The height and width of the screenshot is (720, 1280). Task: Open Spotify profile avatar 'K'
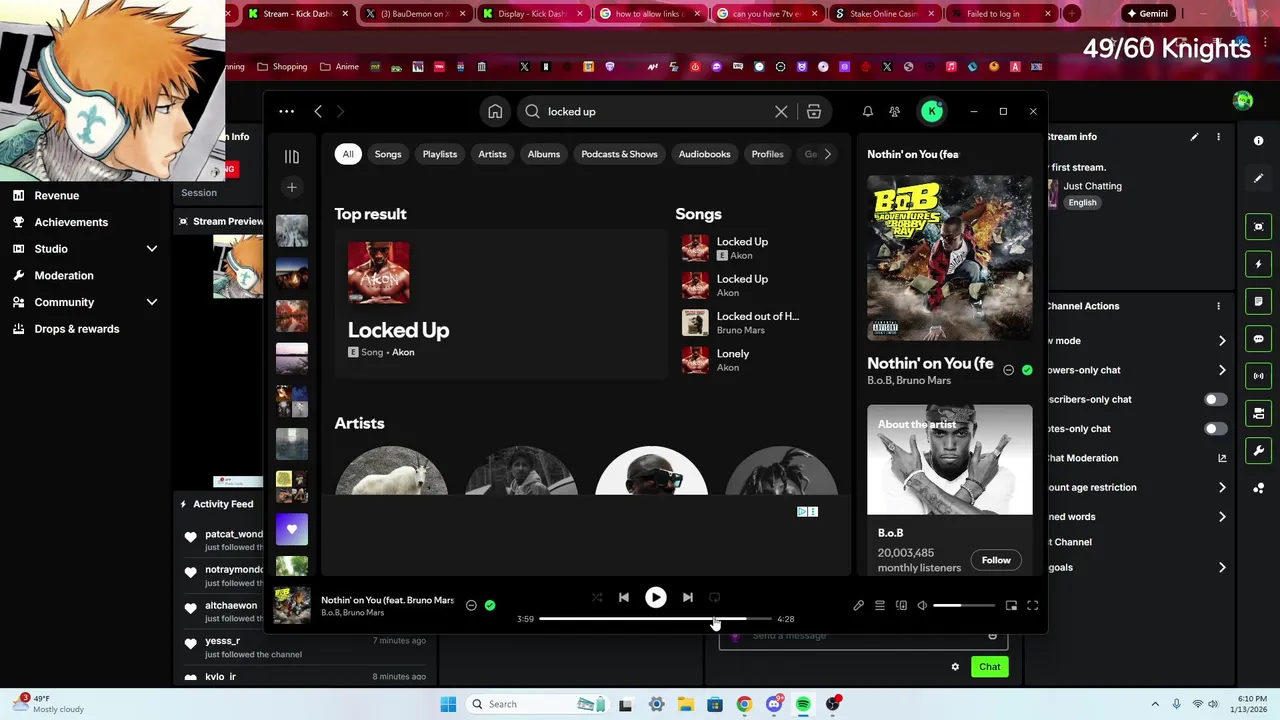932,112
